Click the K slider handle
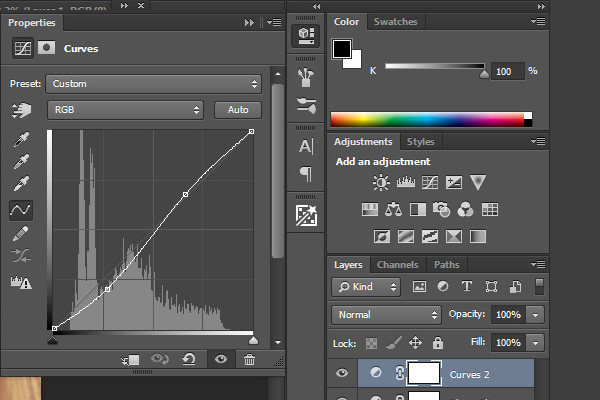Viewport: 600px width, 400px height. (x=484, y=73)
